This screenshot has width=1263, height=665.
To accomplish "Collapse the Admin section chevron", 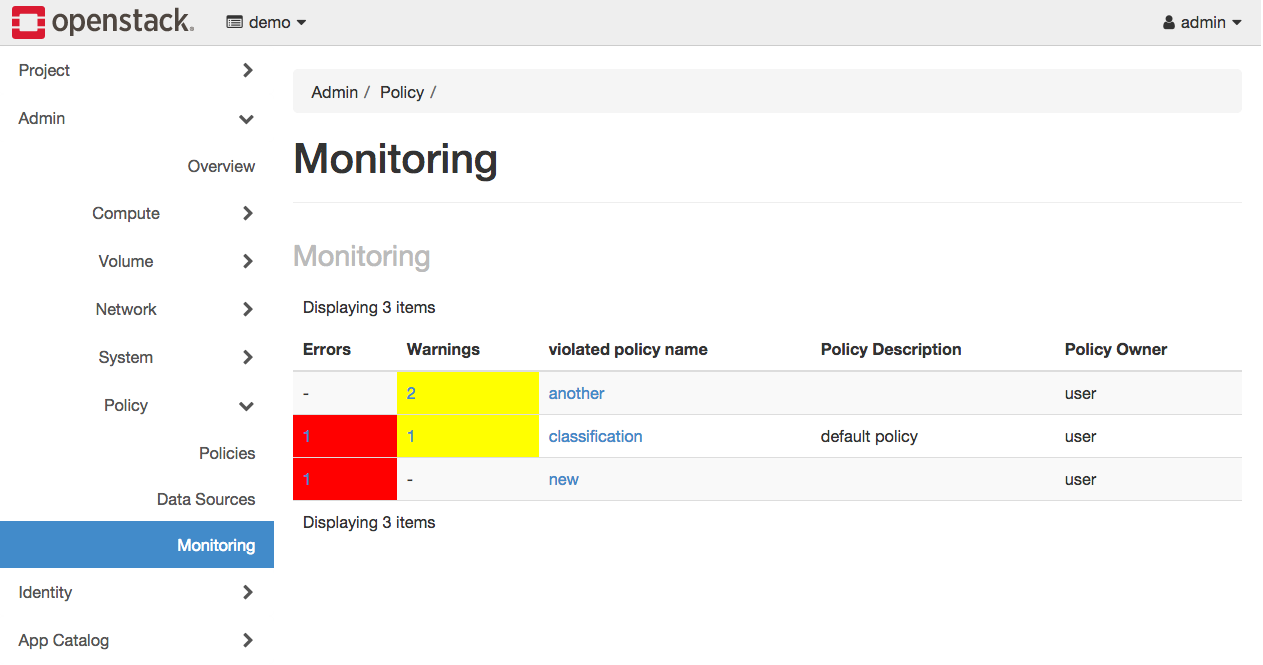I will [247, 119].
